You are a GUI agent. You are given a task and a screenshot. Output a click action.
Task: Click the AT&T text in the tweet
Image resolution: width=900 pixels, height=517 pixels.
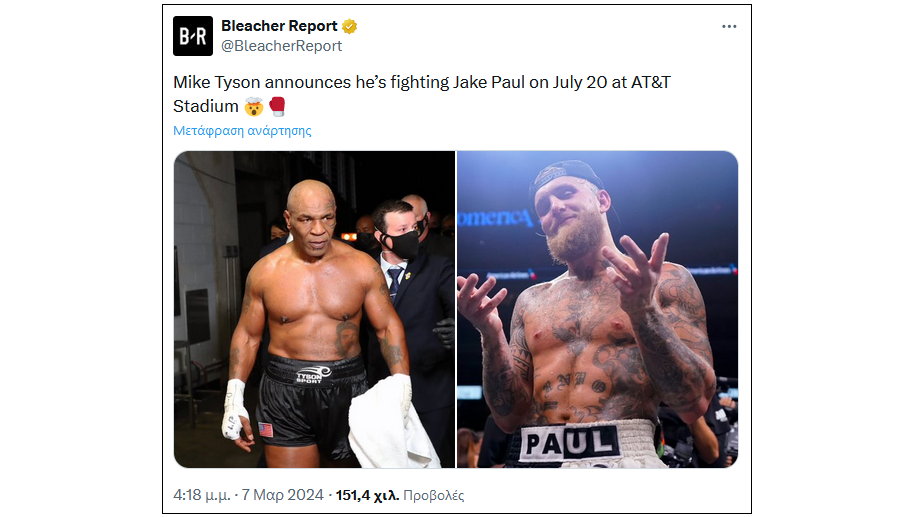(650, 82)
